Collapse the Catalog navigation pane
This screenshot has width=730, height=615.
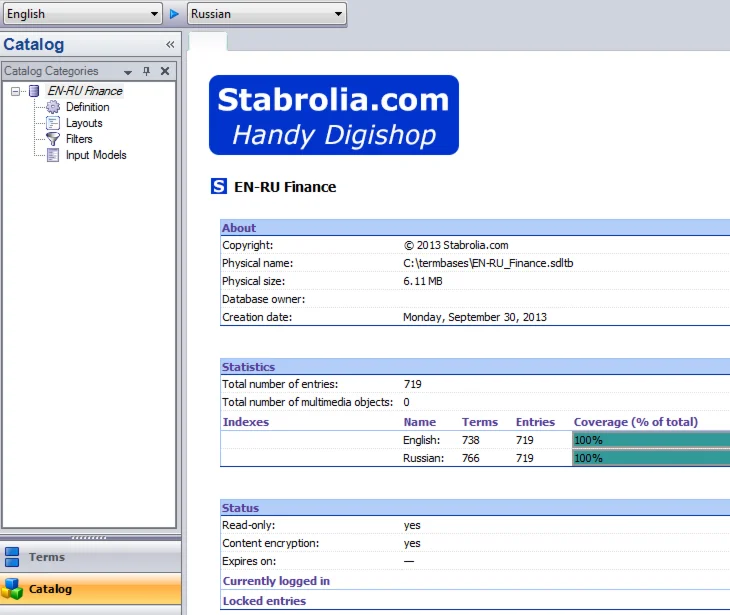coord(170,45)
